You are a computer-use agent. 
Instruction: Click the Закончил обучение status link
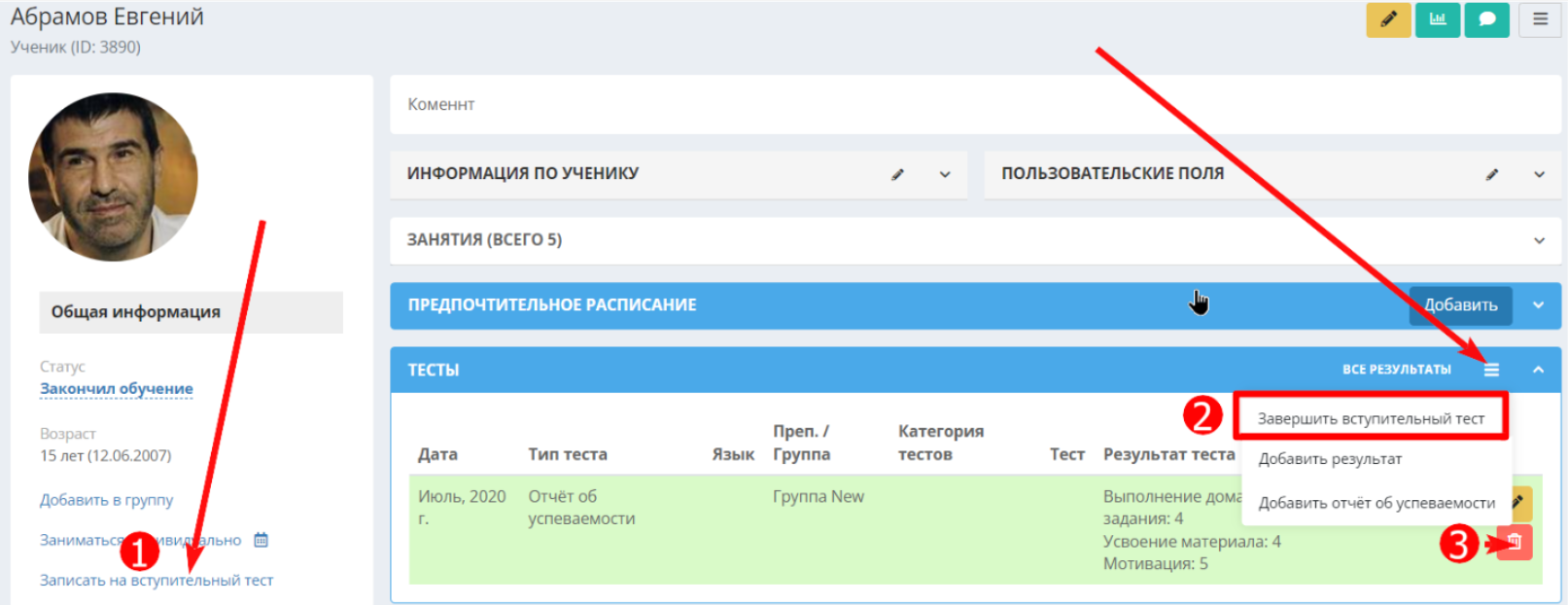[x=116, y=389]
